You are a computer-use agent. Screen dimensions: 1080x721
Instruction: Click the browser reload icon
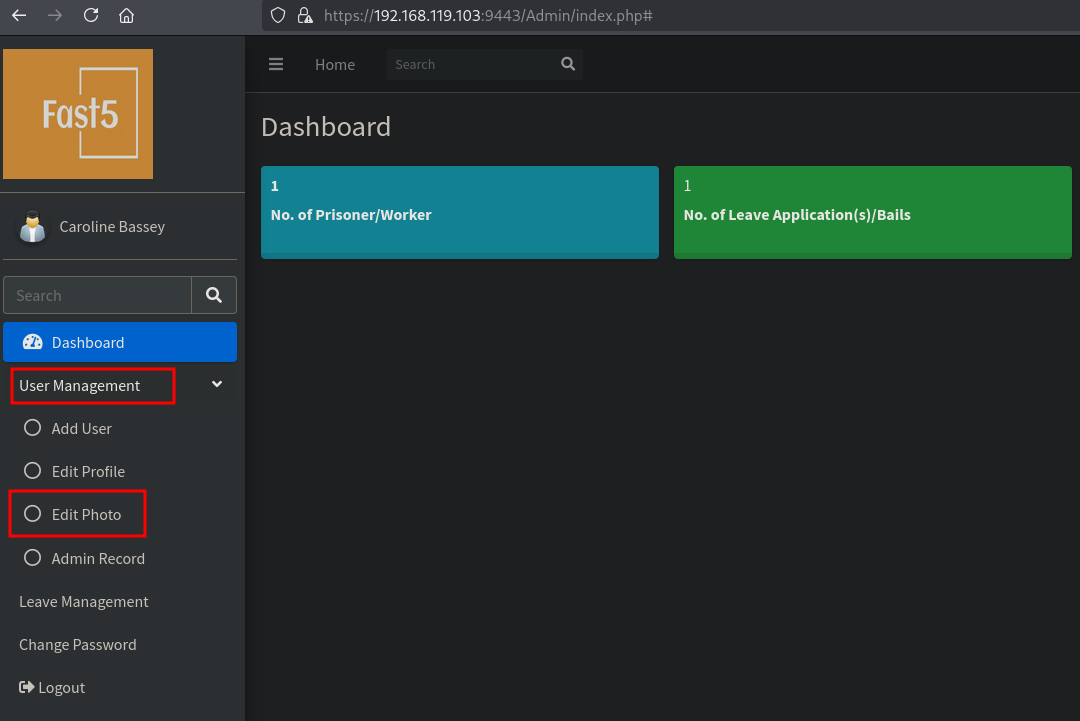[x=91, y=16]
